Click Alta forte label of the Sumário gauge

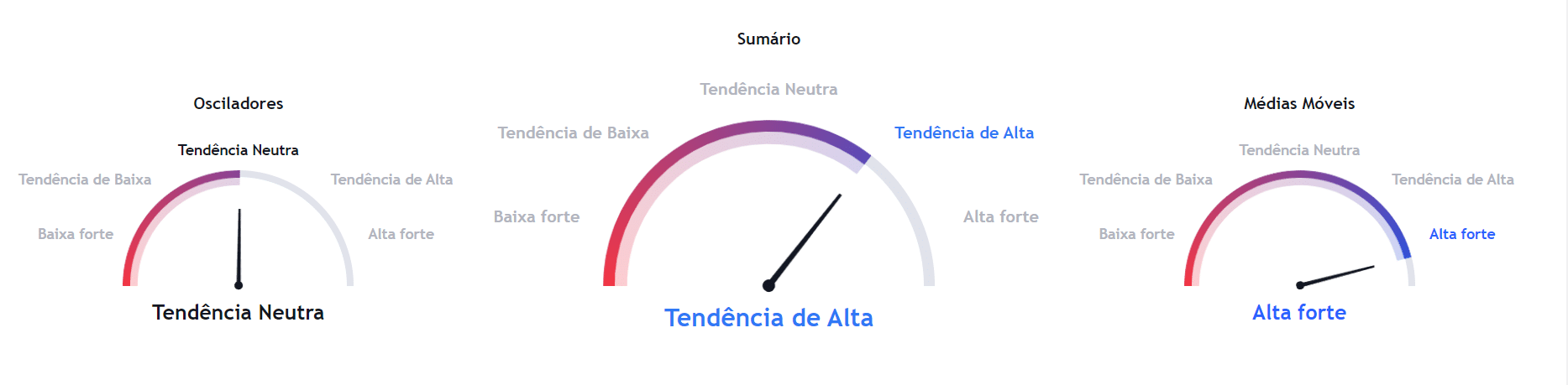click(1001, 216)
